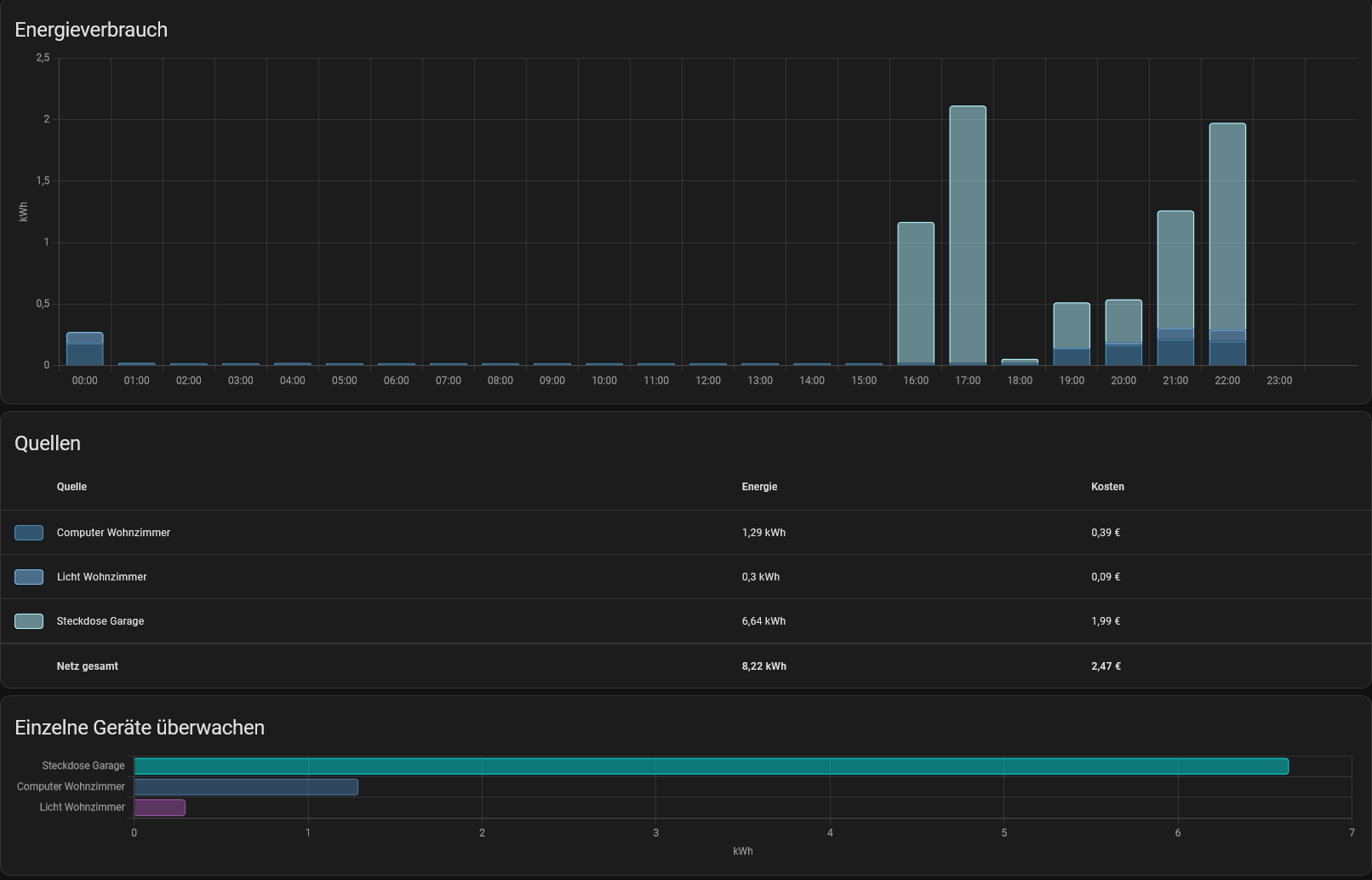Screen dimensions: 1372x880
Task: Click the Steckdose Garage color swatch
Action: point(29,621)
